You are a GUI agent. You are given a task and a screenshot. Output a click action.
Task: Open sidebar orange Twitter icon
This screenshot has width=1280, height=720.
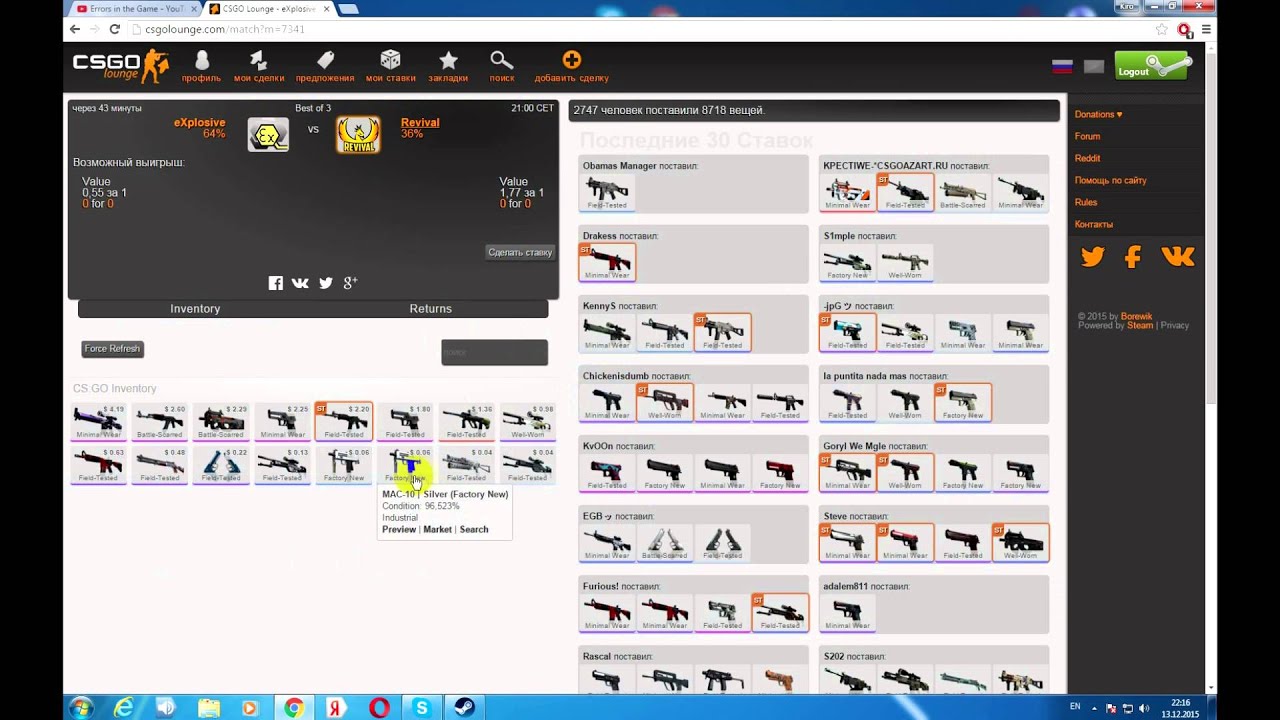1092,257
